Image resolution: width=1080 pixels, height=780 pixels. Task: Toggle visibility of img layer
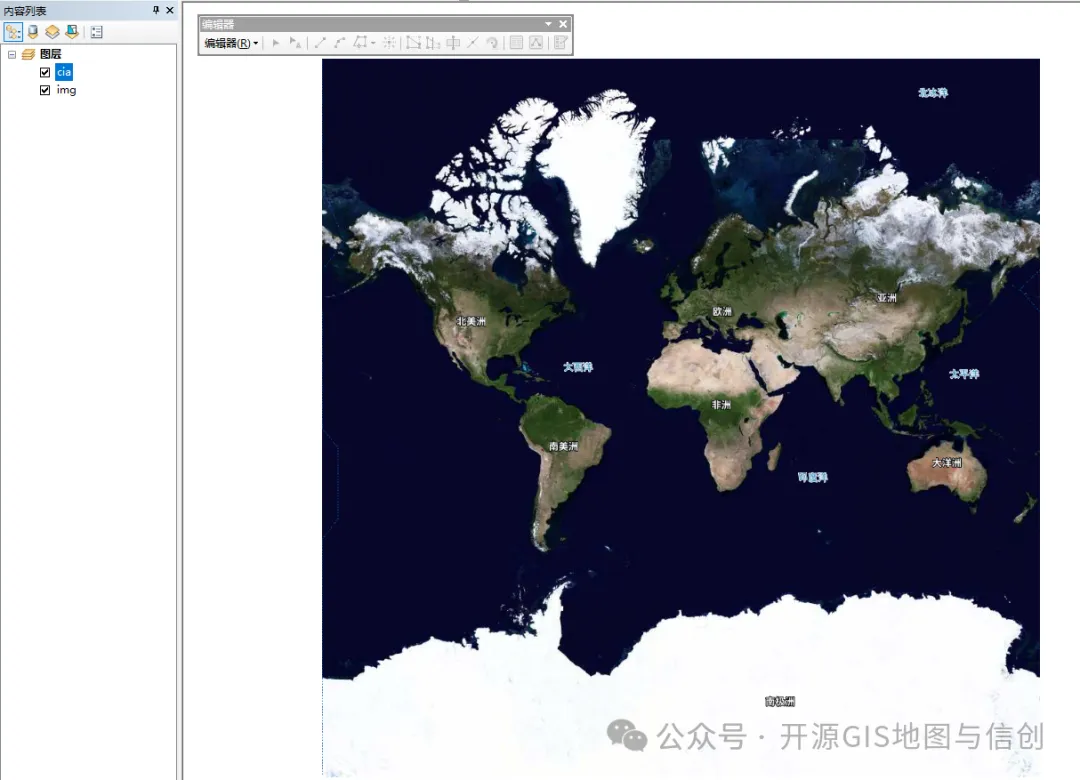click(x=45, y=90)
